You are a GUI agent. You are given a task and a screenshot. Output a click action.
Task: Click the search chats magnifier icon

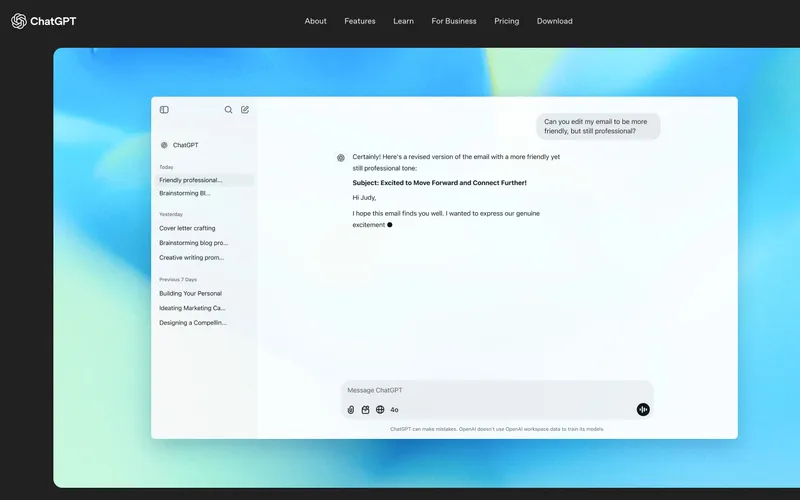click(x=228, y=110)
